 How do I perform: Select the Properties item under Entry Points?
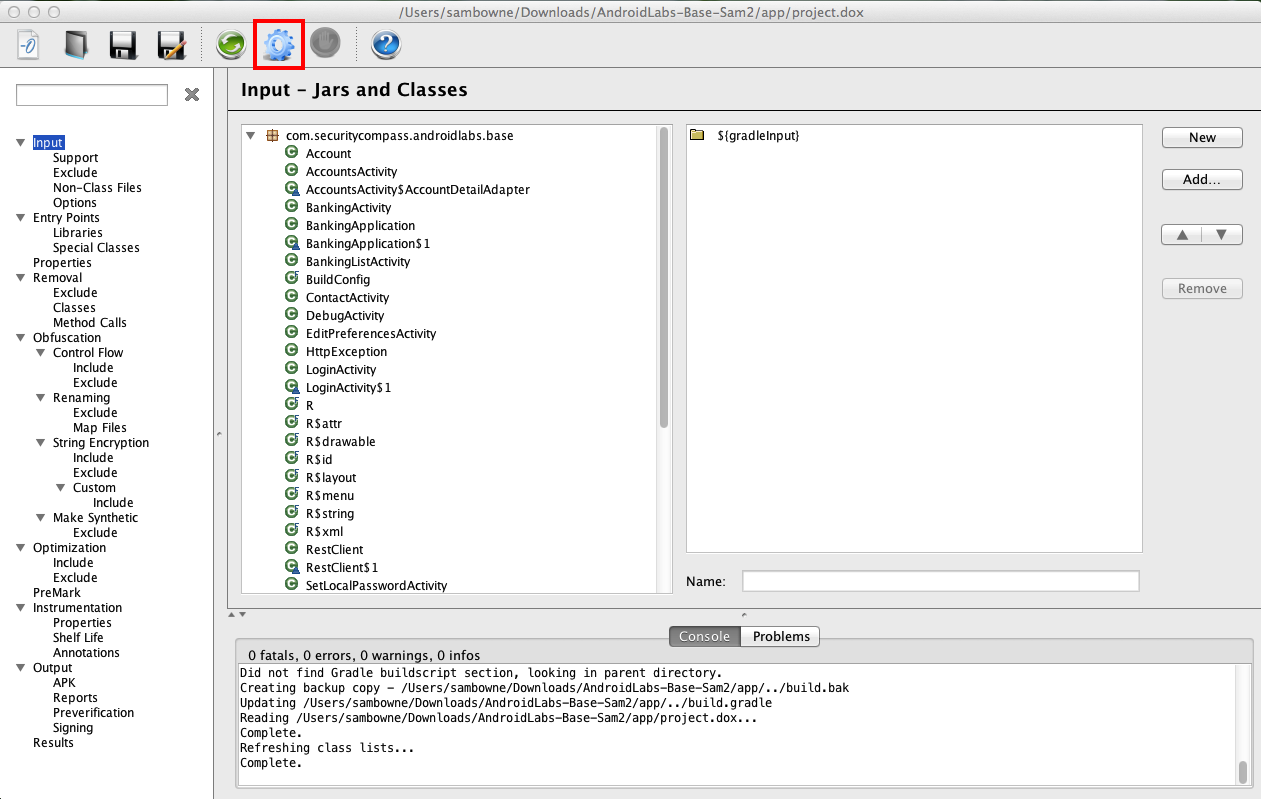pyautogui.click(x=62, y=263)
